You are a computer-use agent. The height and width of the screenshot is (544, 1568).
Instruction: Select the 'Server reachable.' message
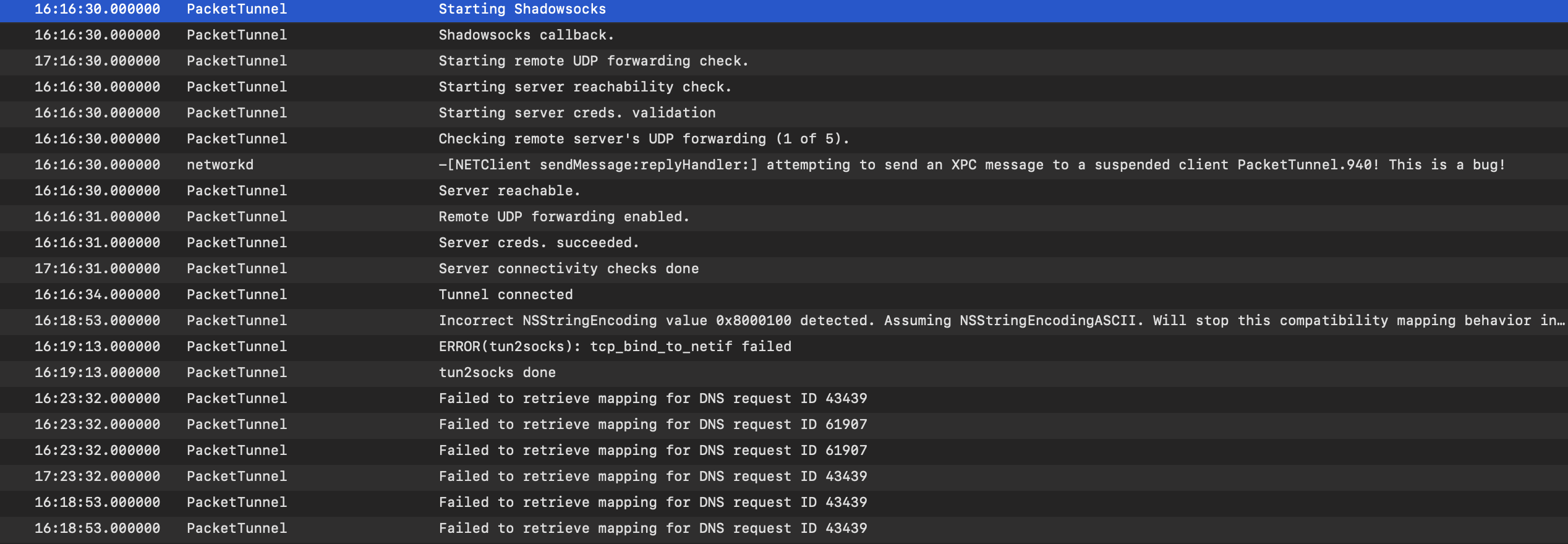[x=509, y=191]
